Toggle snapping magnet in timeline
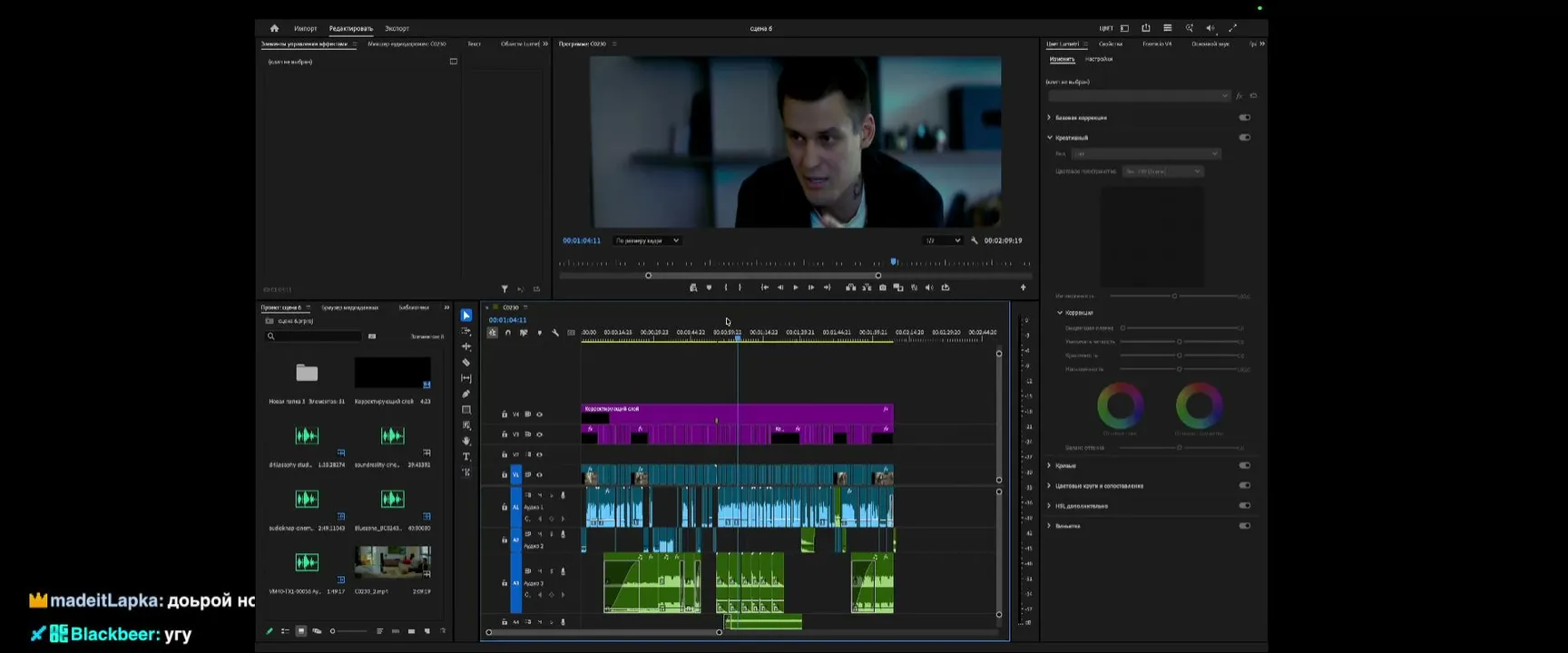The height and width of the screenshot is (653, 1568). click(507, 333)
